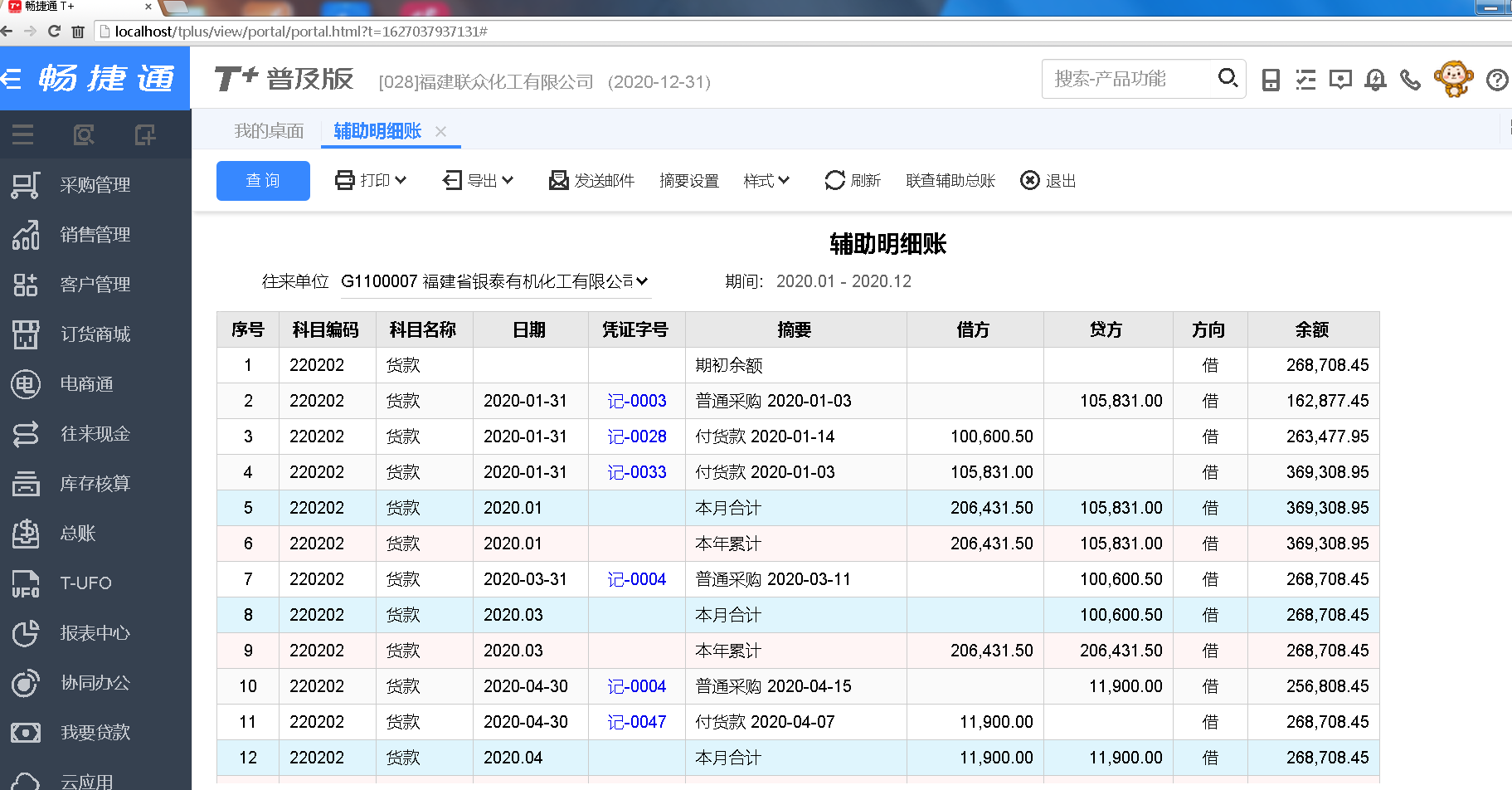Screen dimensions: 1512x790
Task: Select the 期初余额 cell
Action: click(x=795, y=365)
